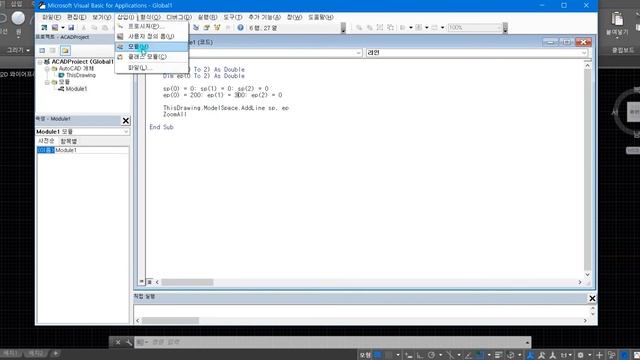Open the gear workspace icon in AutoCAD status bar
640x360 pixels.
(580, 355)
